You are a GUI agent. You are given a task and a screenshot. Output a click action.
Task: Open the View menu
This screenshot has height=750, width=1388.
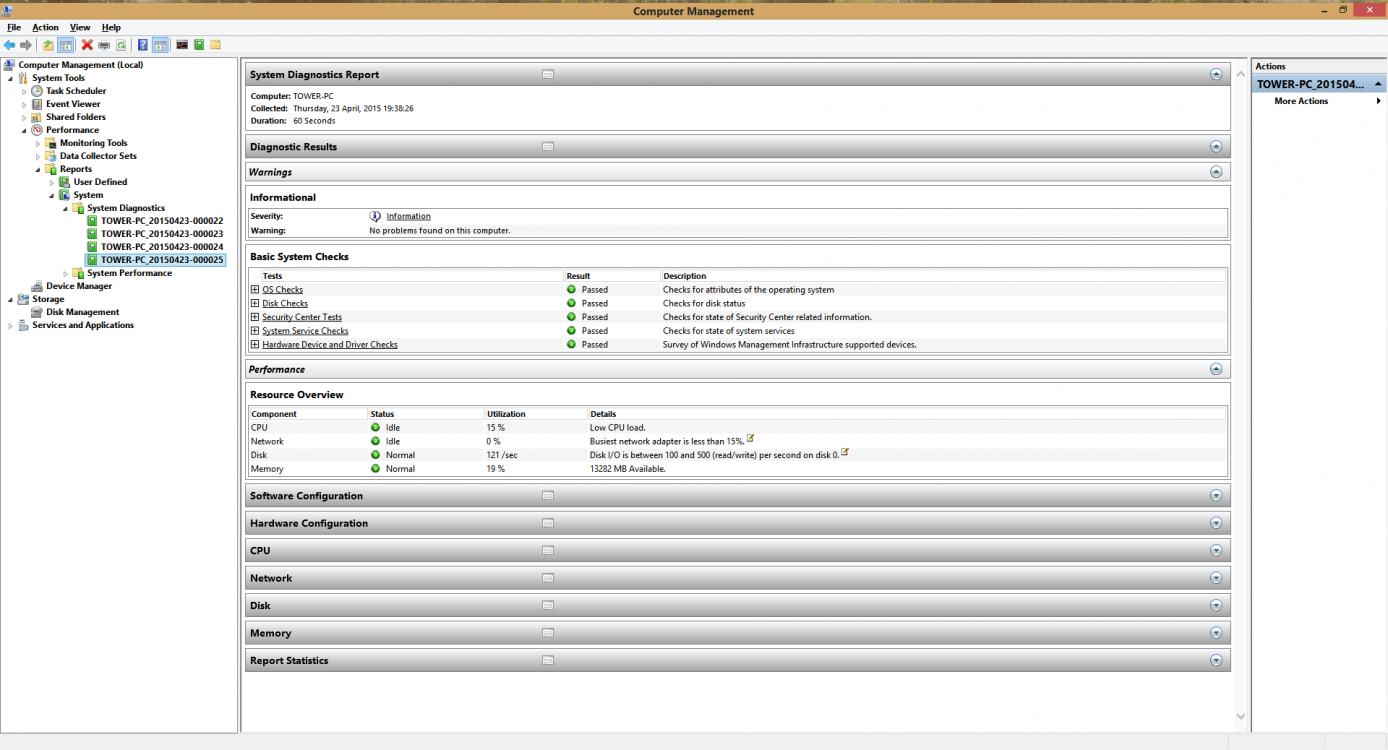pos(80,27)
